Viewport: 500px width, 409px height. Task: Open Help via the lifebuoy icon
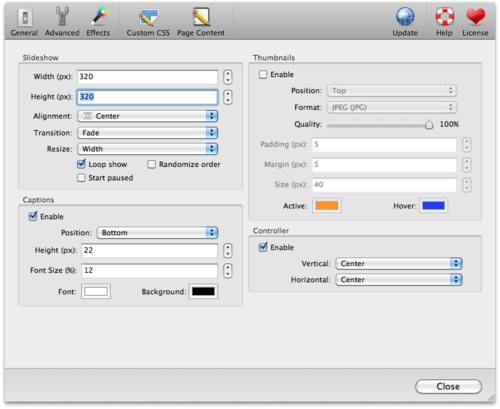tap(444, 22)
